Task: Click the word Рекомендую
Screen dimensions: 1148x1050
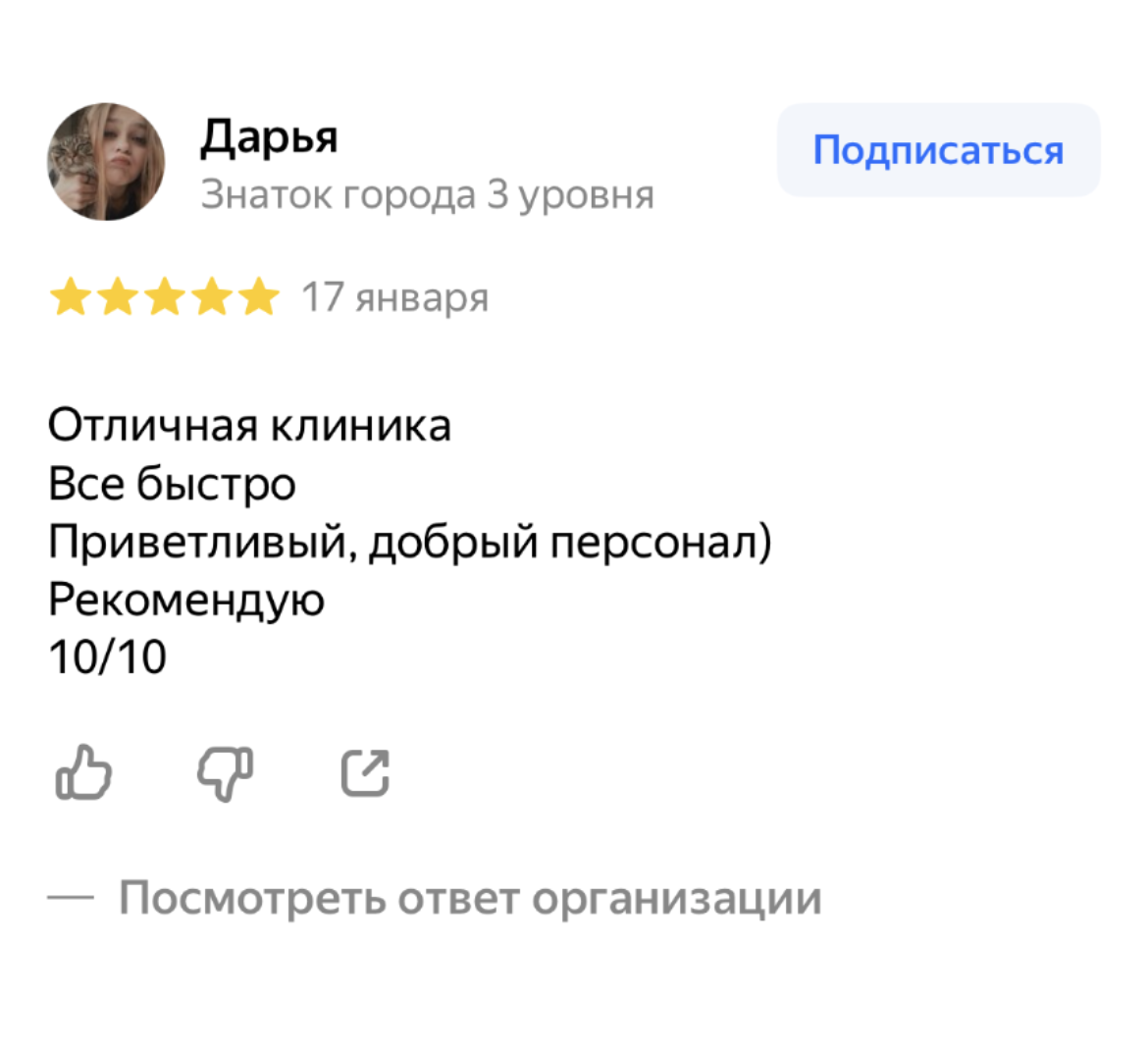Action: [x=186, y=600]
